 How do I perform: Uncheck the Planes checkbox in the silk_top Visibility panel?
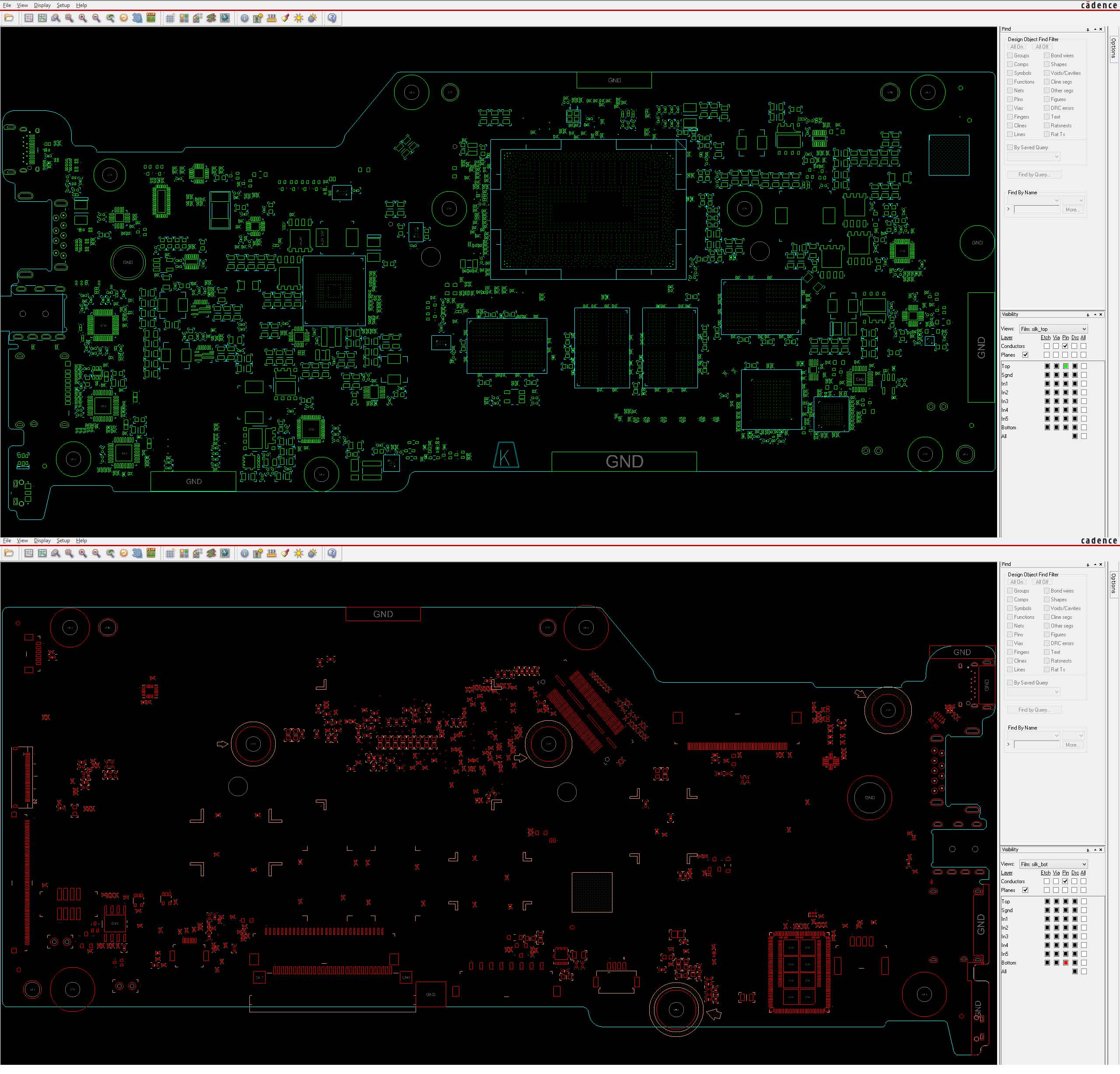pyautogui.click(x=1025, y=355)
